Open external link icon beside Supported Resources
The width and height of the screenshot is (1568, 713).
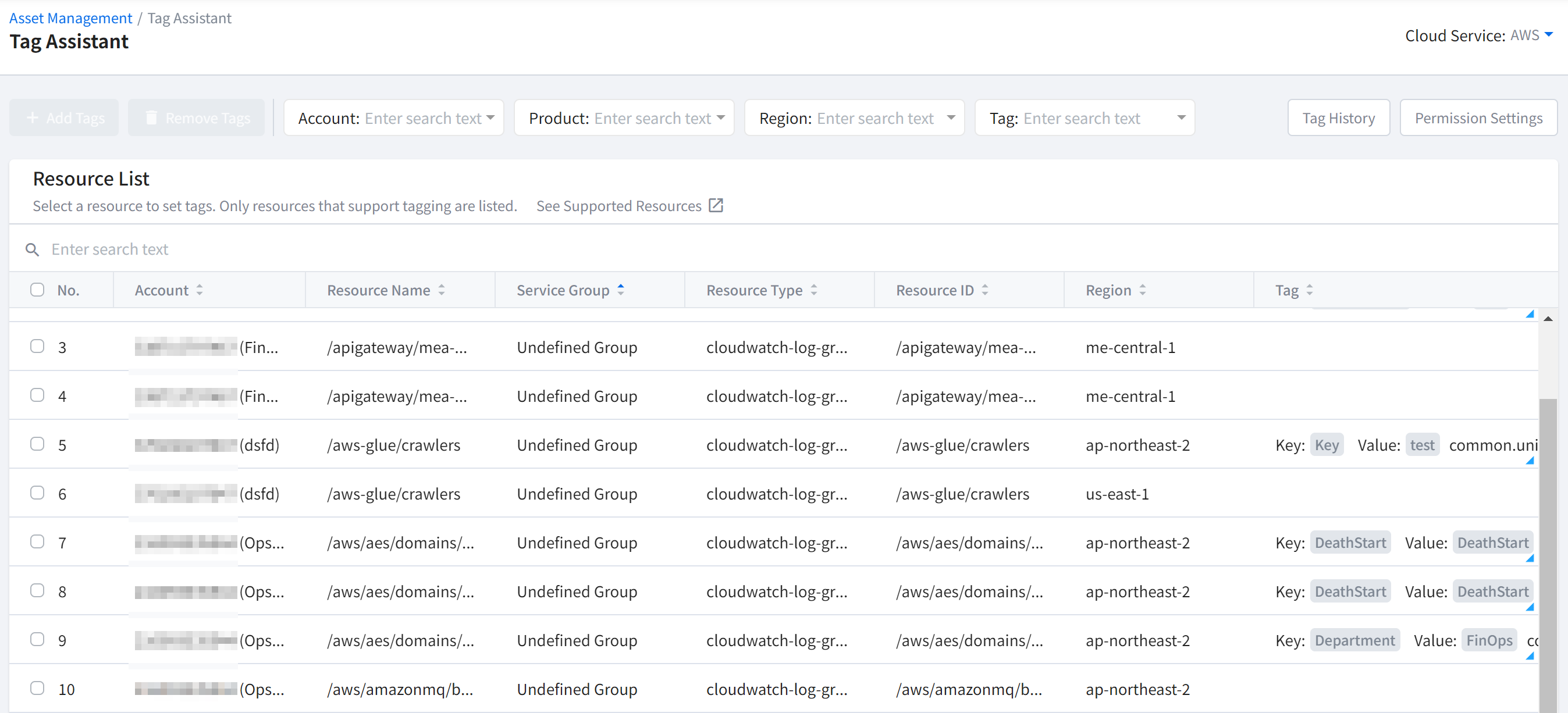click(716, 206)
